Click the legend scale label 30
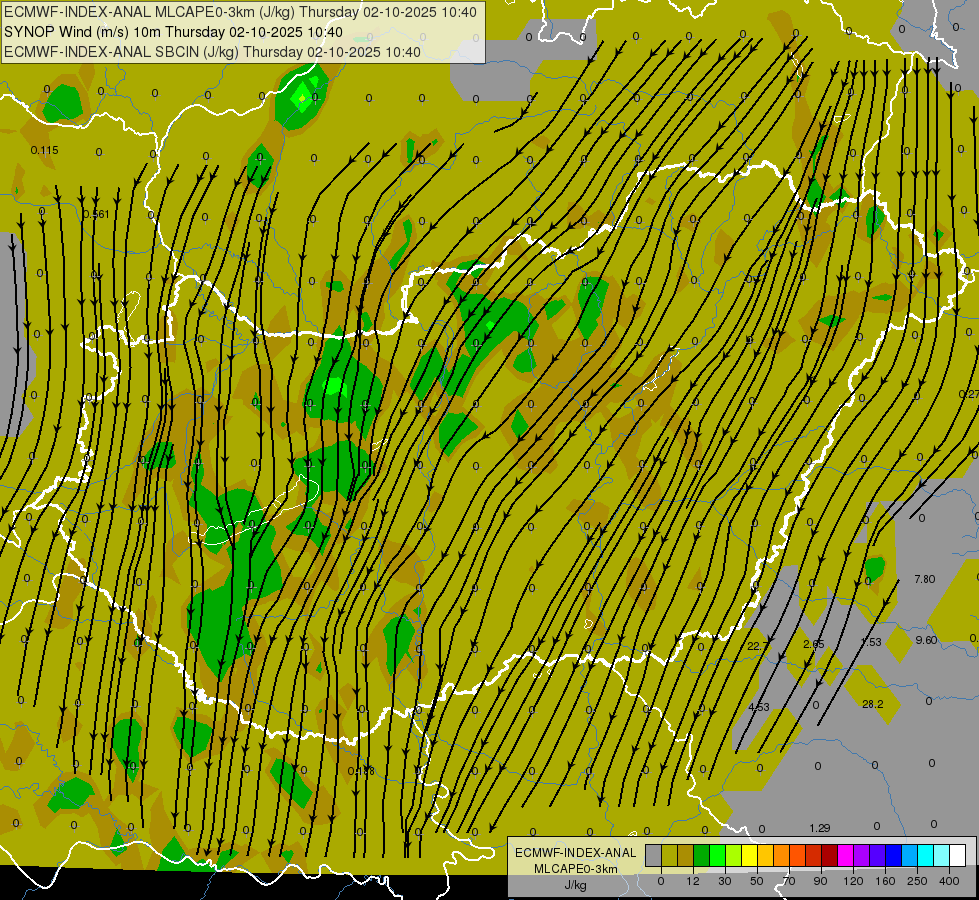979x900 pixels. (x=725, y=881)
